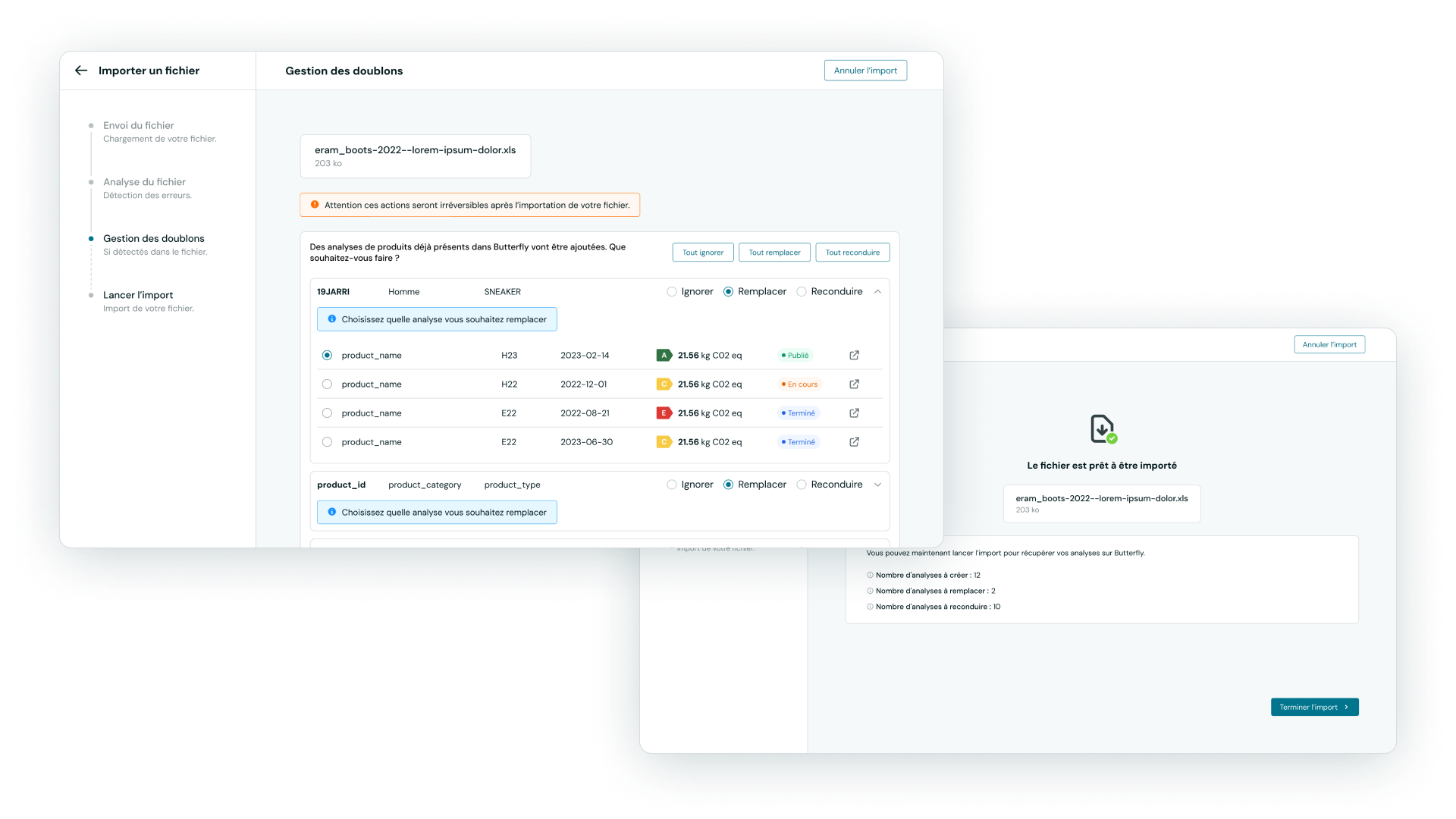Click the Terminé badge in the 2023-06-30 row
Screen dimensions: 1456x819
point(798,441)
